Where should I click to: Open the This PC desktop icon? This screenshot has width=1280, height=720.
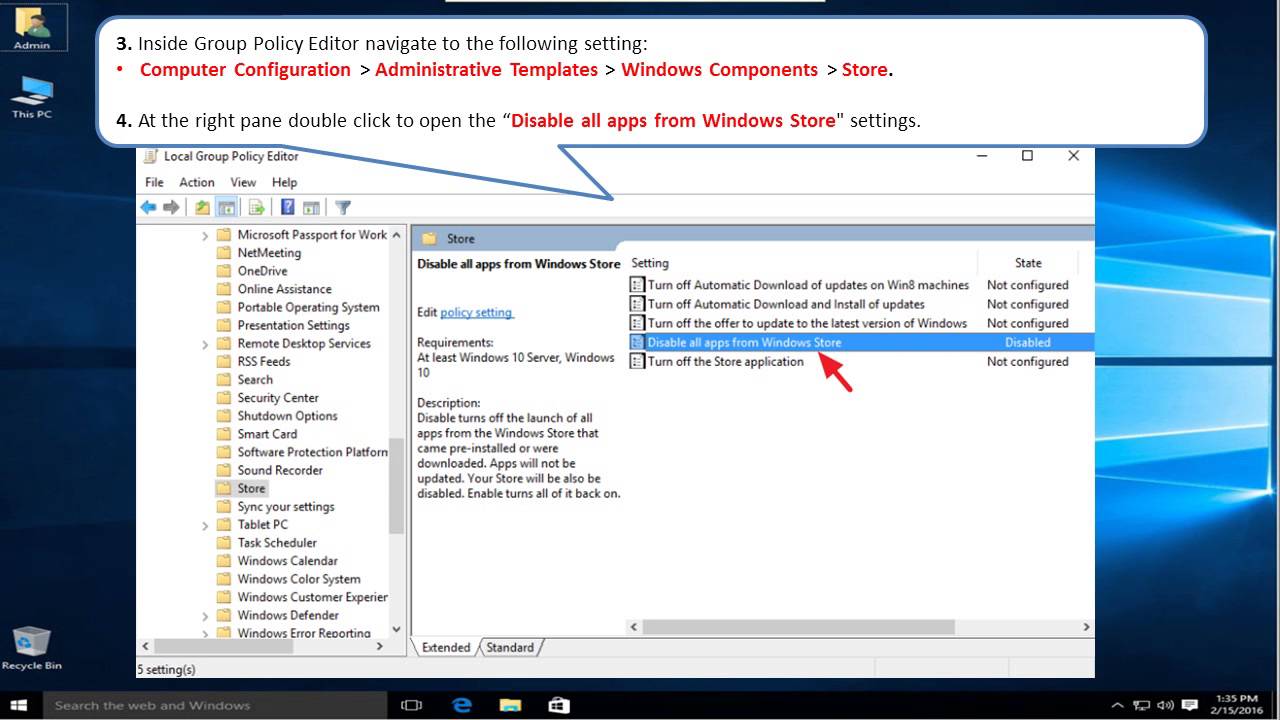pos(32,97)
